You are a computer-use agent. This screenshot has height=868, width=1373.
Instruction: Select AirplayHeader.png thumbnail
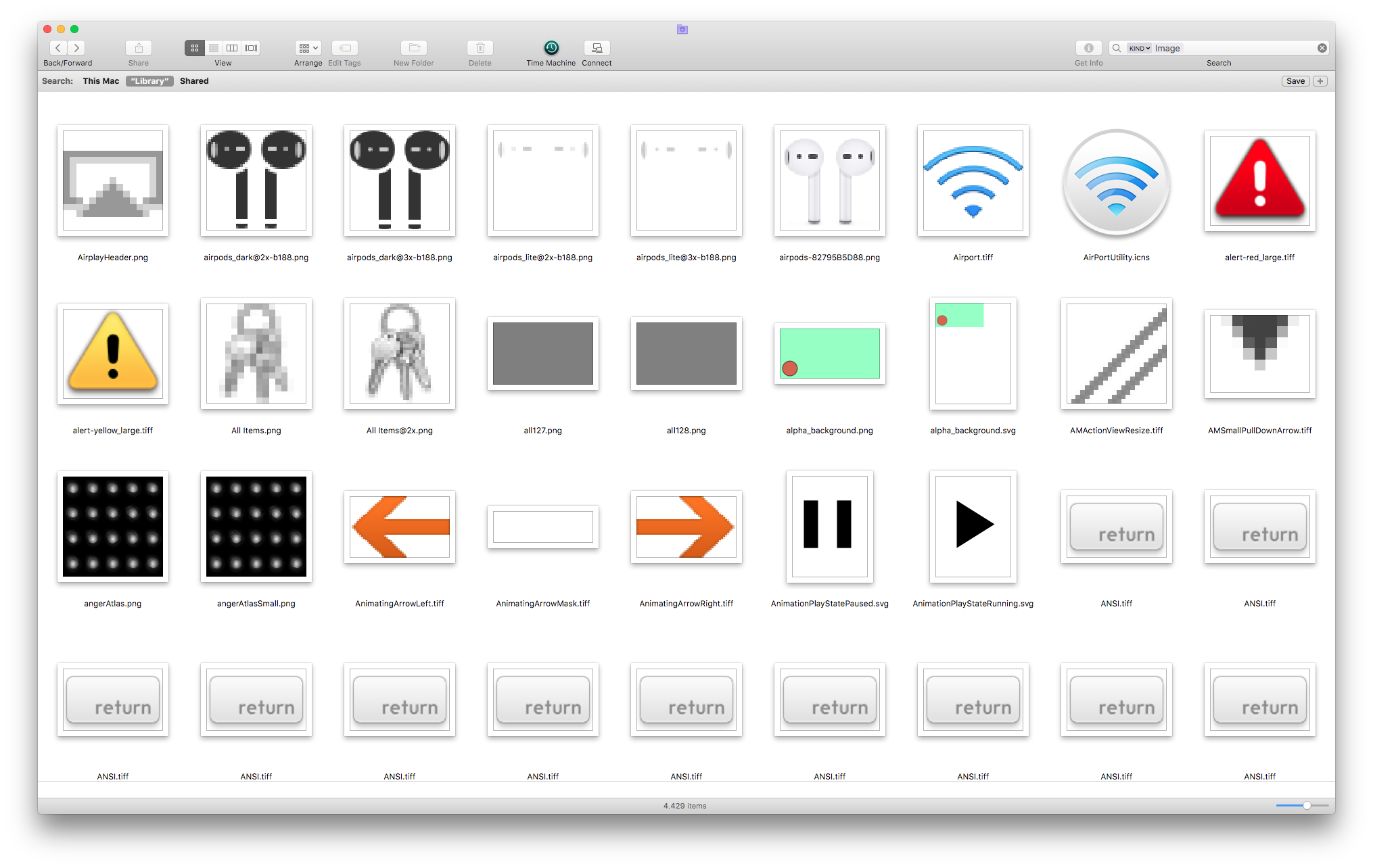113,180
